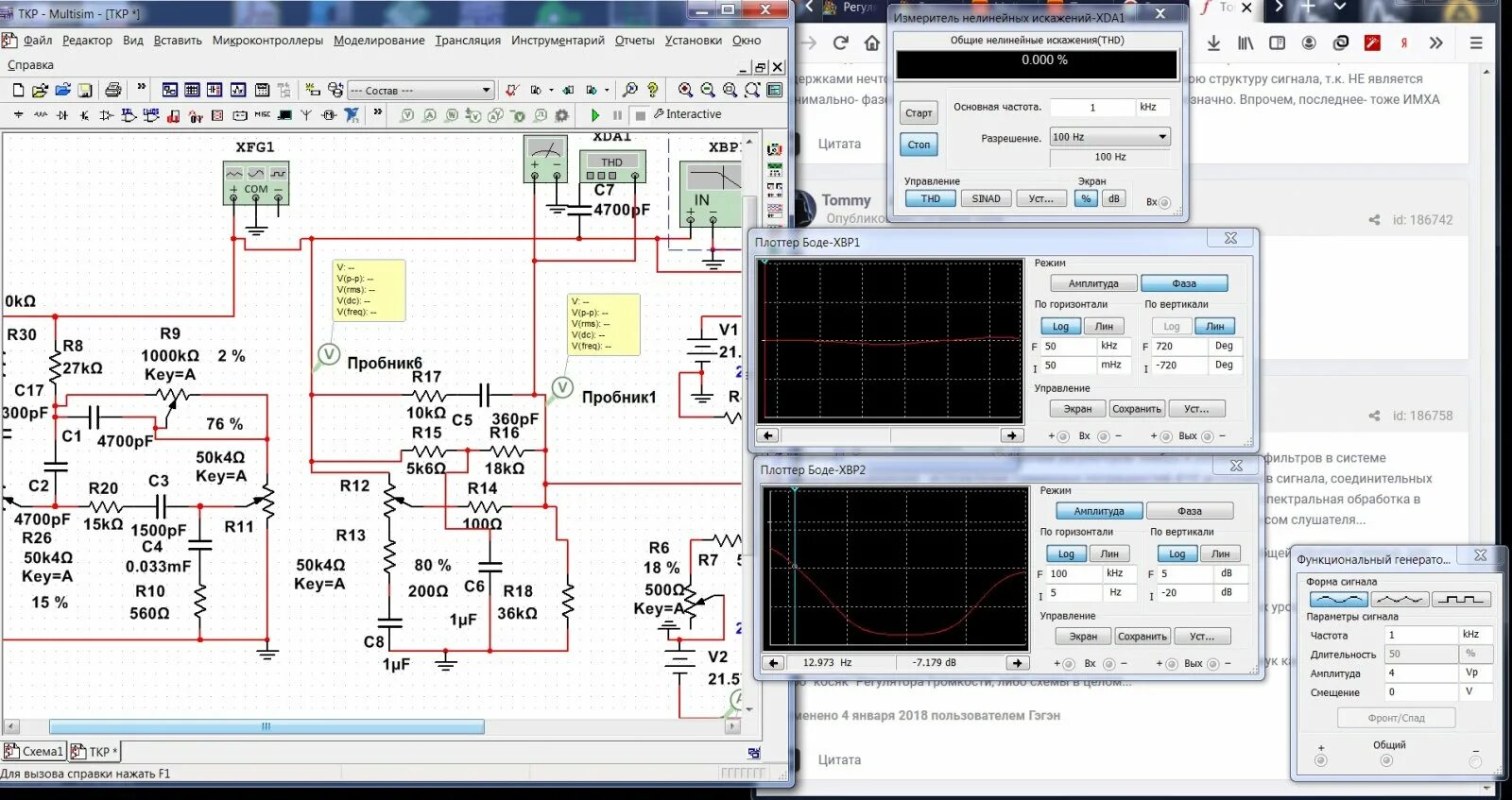Print the circuit using the printer icon
Image resolution: width=1512 pixels, height=800 pixels.
click(113, 90)
